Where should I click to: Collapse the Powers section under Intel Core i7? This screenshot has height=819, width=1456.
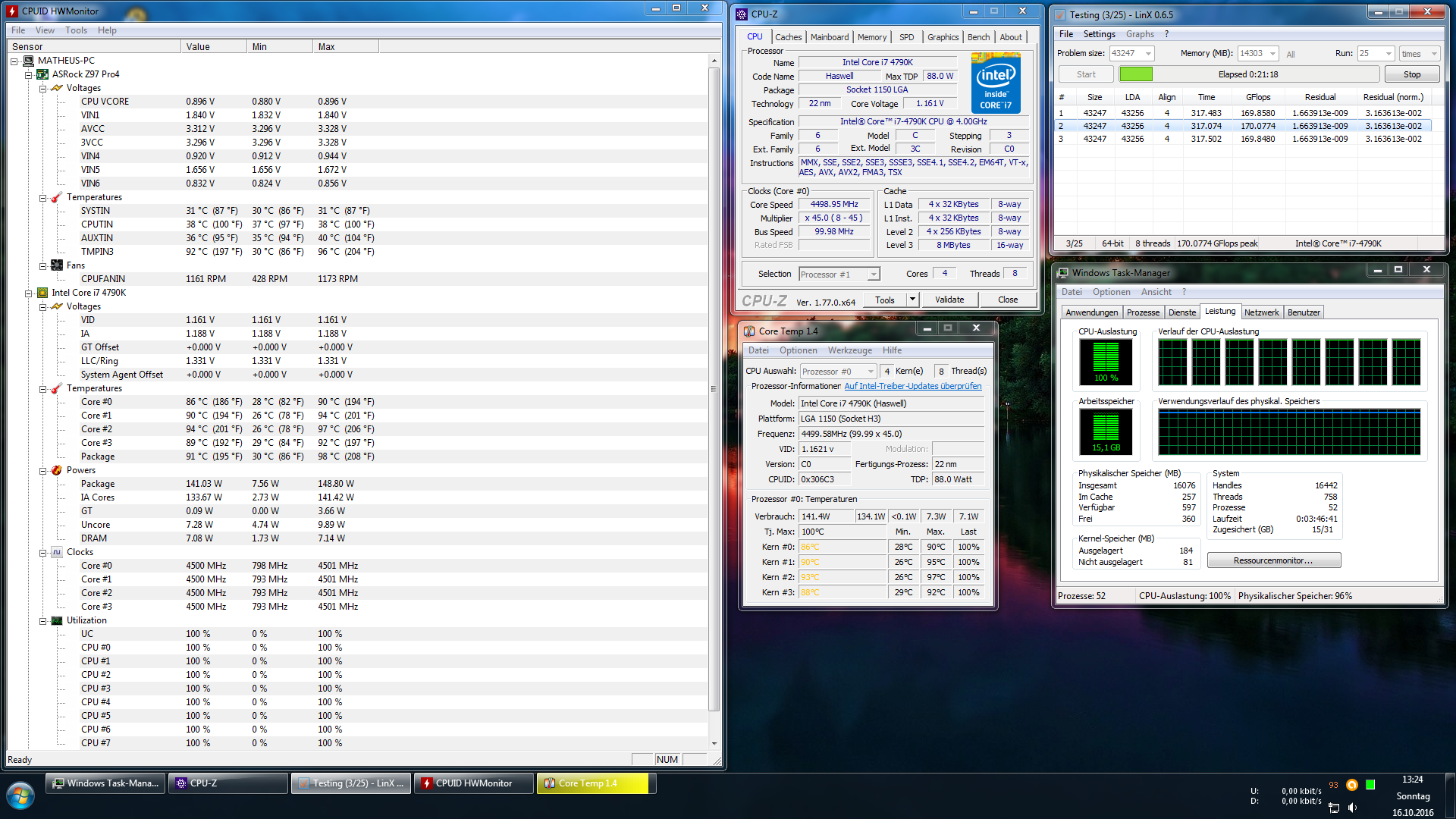[x=43, y=470]
